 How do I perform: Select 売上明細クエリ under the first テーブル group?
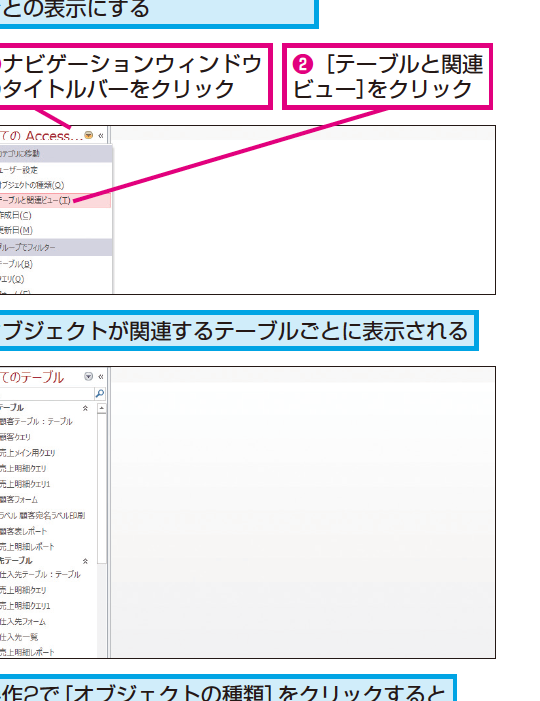[x=23, y=469]
